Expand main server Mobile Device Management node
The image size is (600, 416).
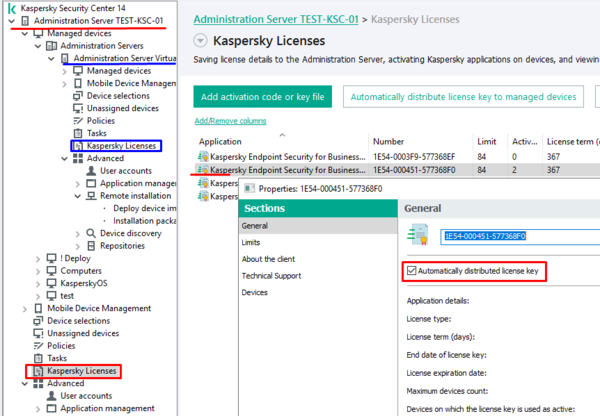24,309
